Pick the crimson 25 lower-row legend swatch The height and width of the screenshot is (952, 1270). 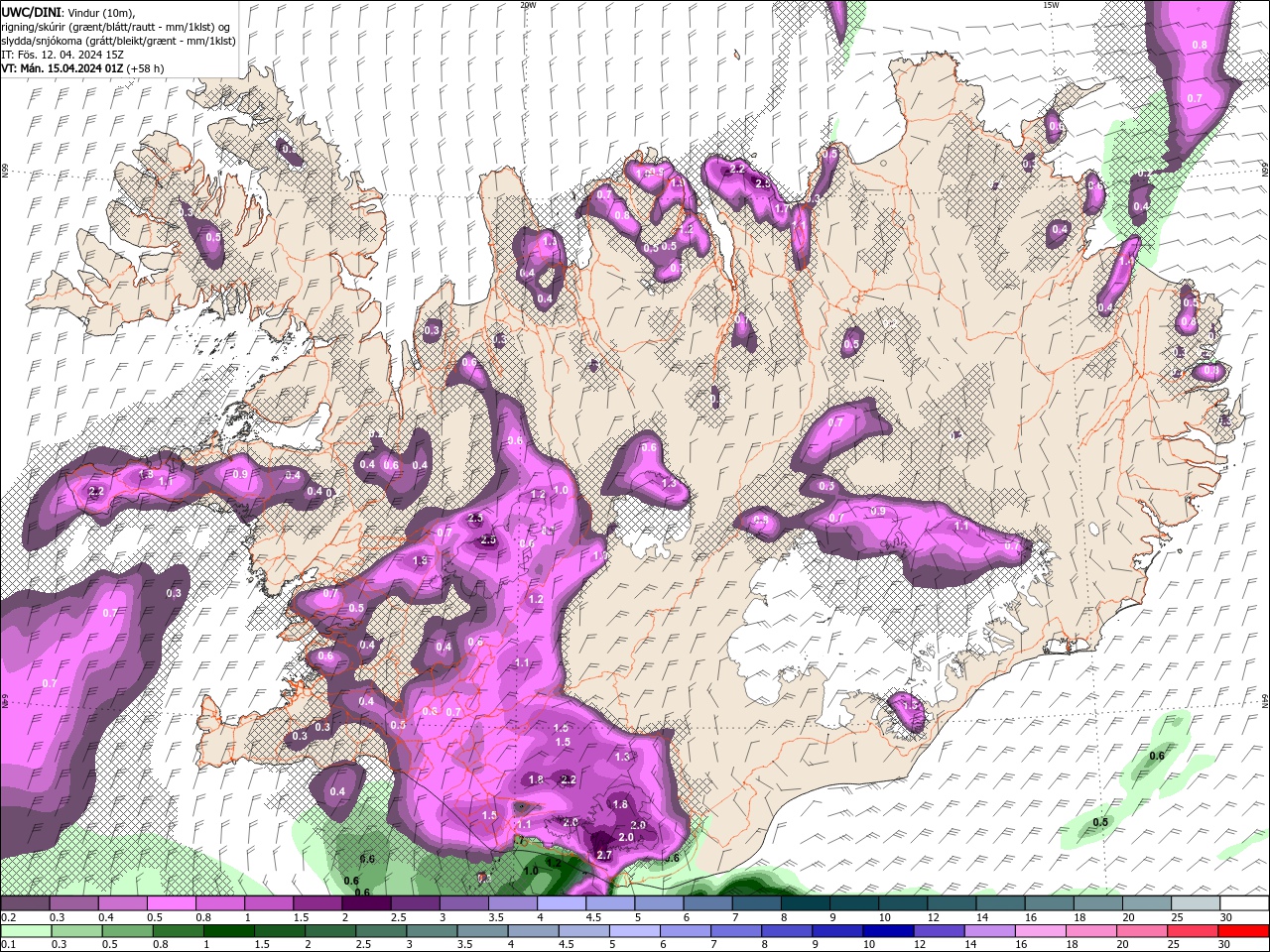click(1193, 931)
